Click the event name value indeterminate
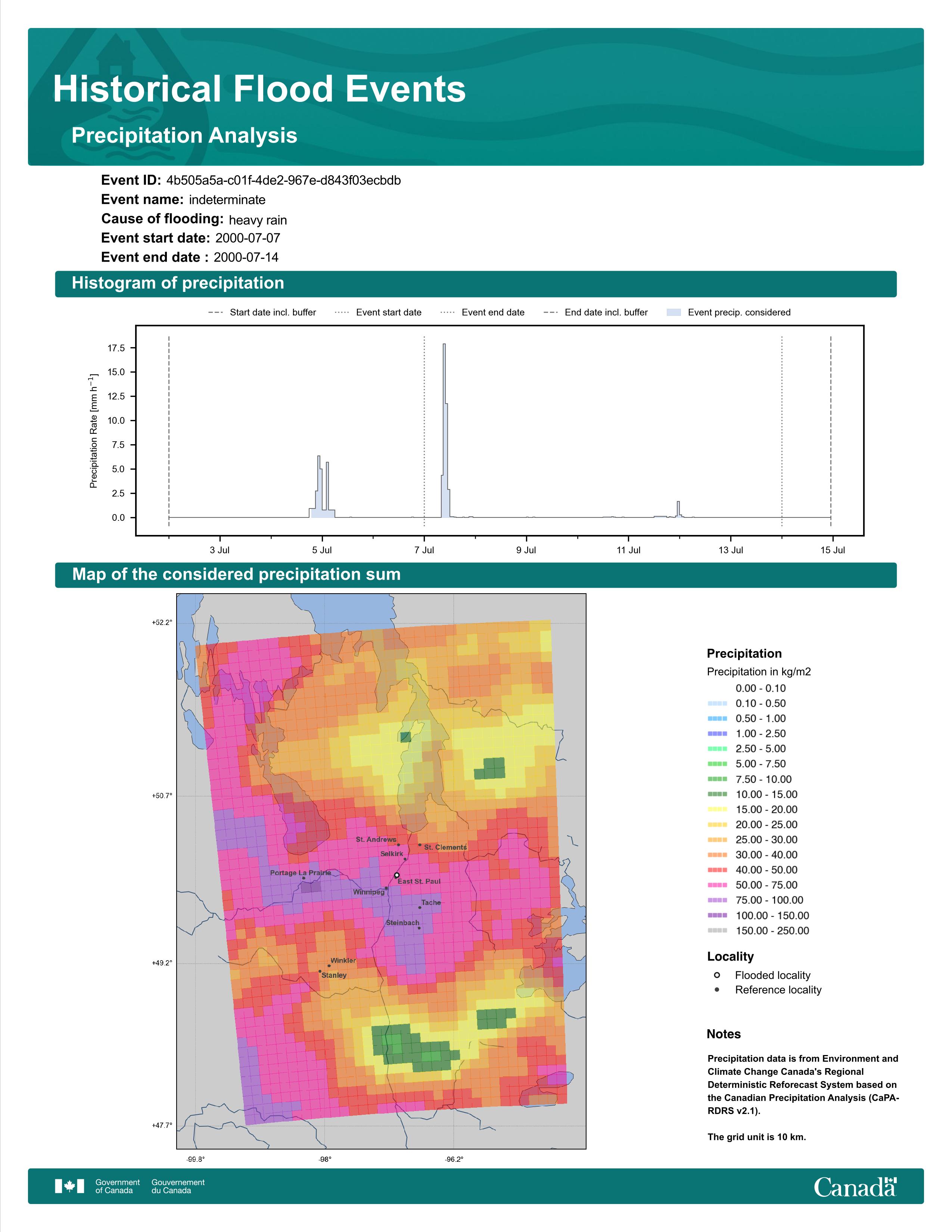 point(227,200)
